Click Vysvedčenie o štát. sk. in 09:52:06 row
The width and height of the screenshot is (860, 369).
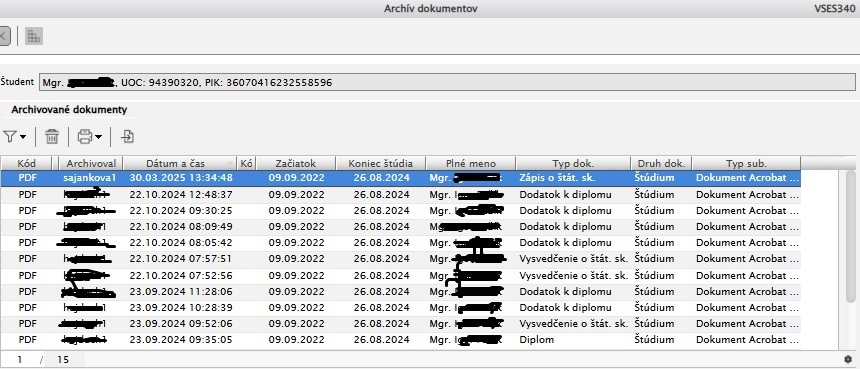coord(573,323)
